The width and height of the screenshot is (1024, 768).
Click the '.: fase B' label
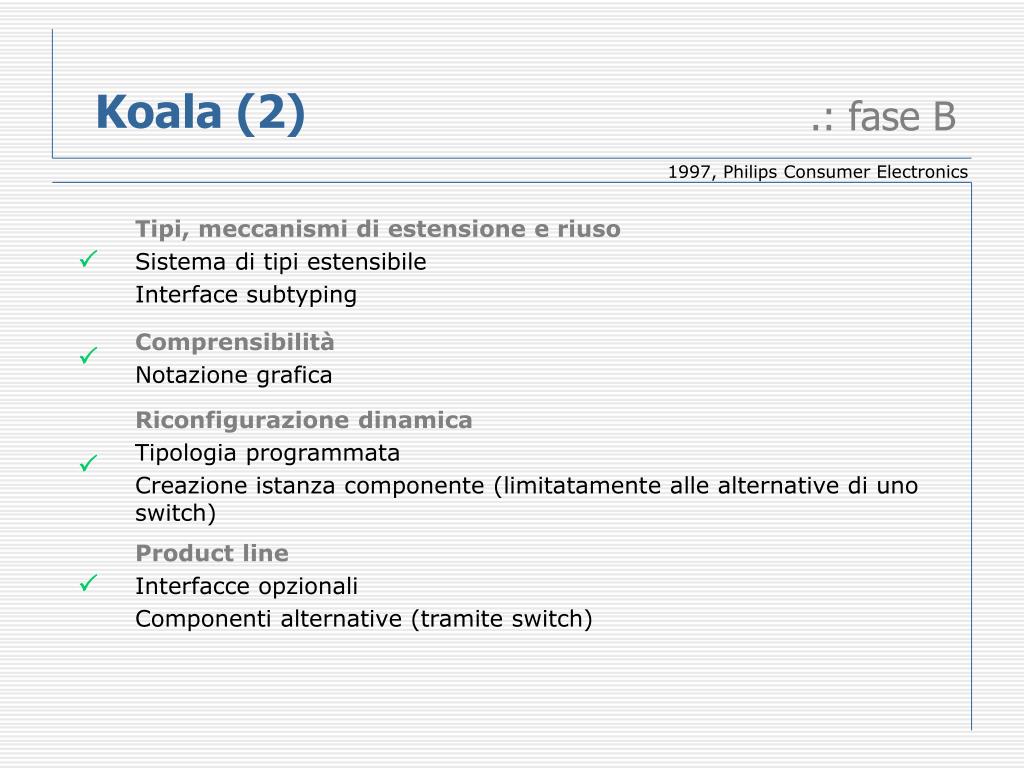(x=883, y=117)
